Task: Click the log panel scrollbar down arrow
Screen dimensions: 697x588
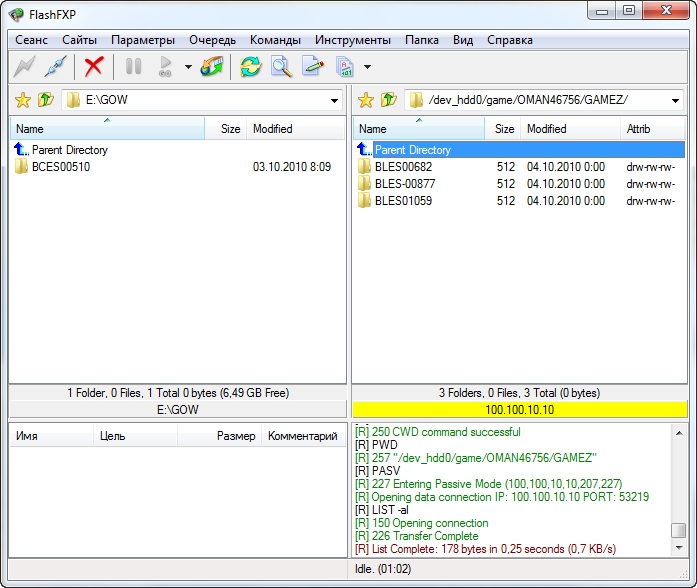Action: click(679, 549)
